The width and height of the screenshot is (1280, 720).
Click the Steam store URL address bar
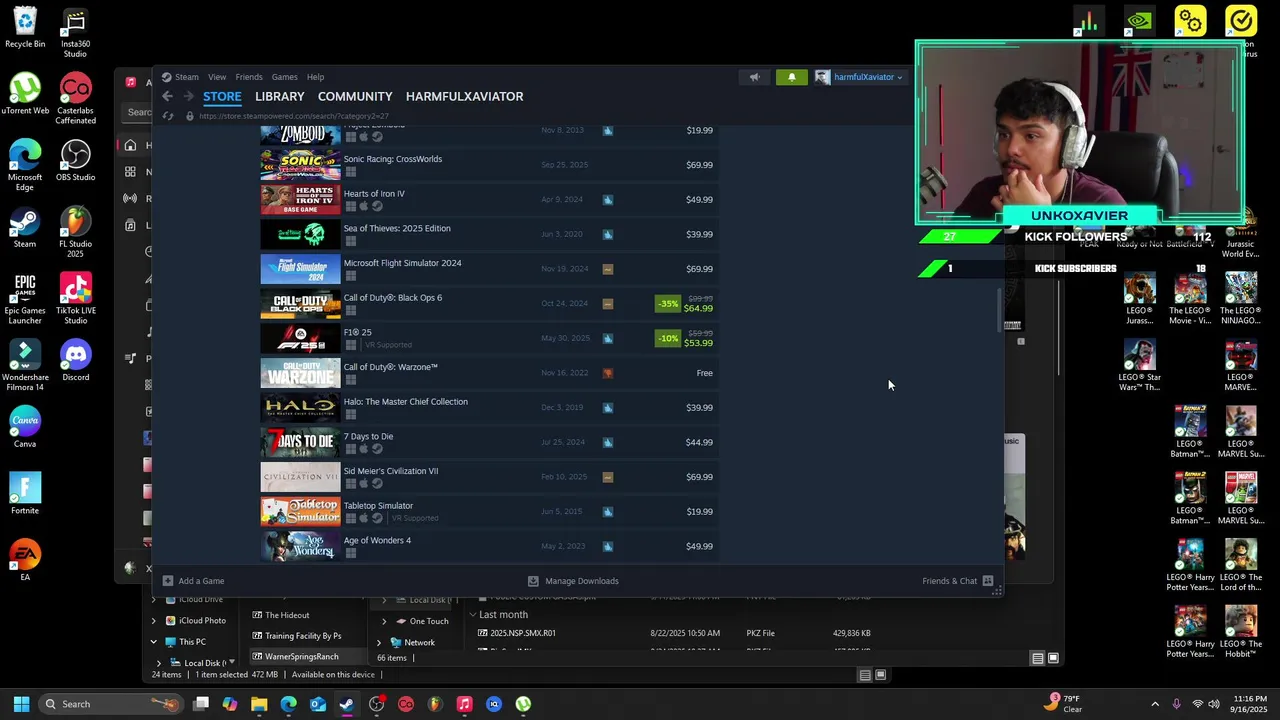[x=294, y=116]
